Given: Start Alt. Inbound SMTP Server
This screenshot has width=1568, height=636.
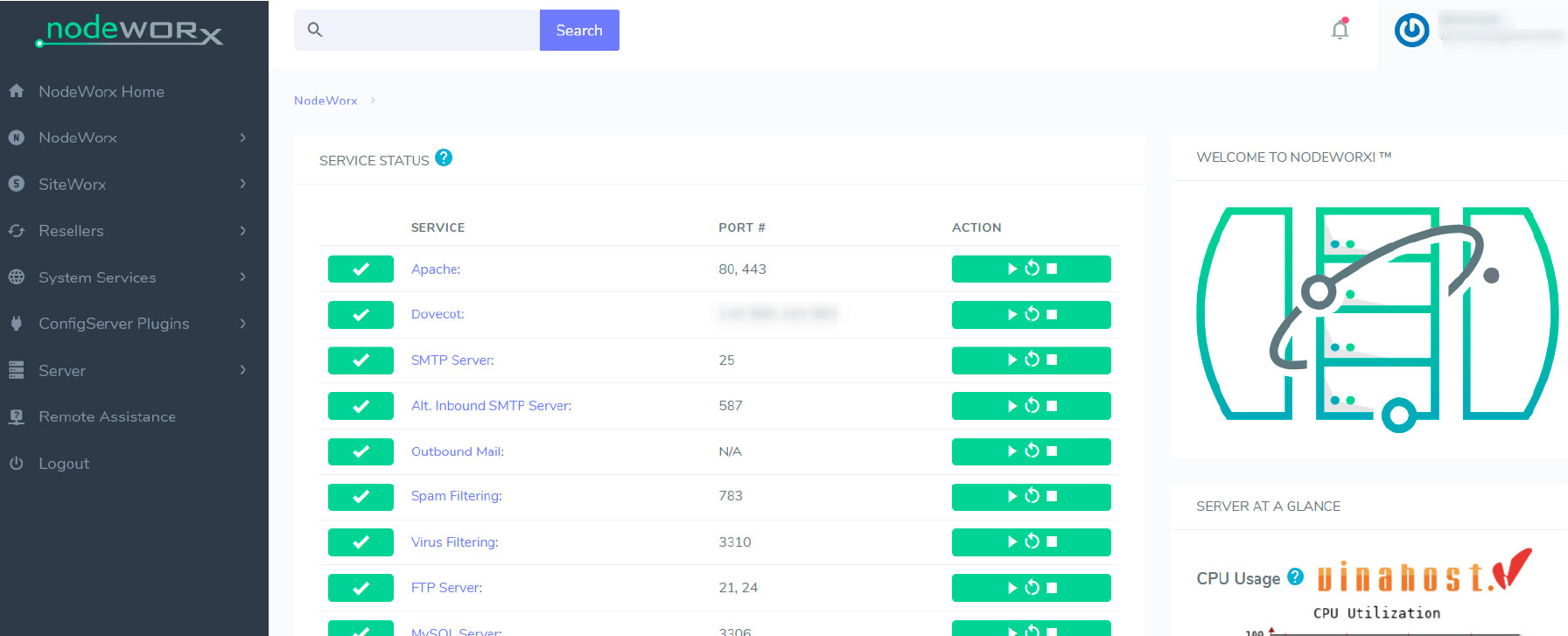Looking at the screenshot, I should pyautogui.click(x=1012, y=406).
